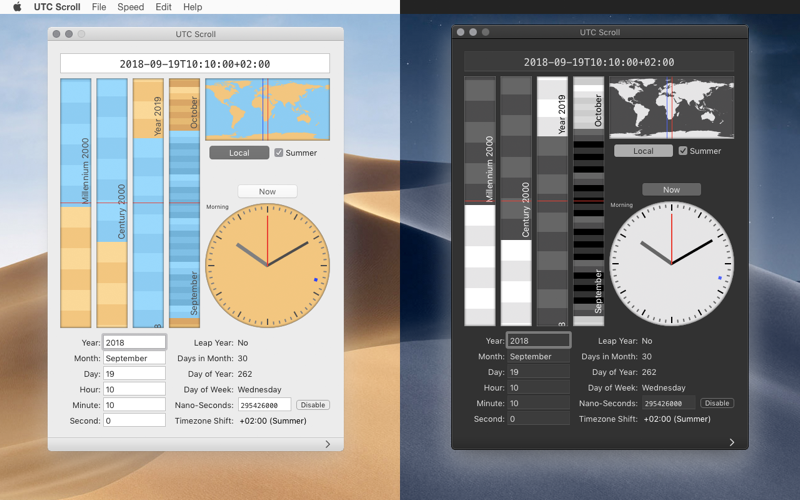This screenshot has height=500, width=800.
Task: Click the Day field in dark window
Action: pyautogui.click(x=538, y=372)
